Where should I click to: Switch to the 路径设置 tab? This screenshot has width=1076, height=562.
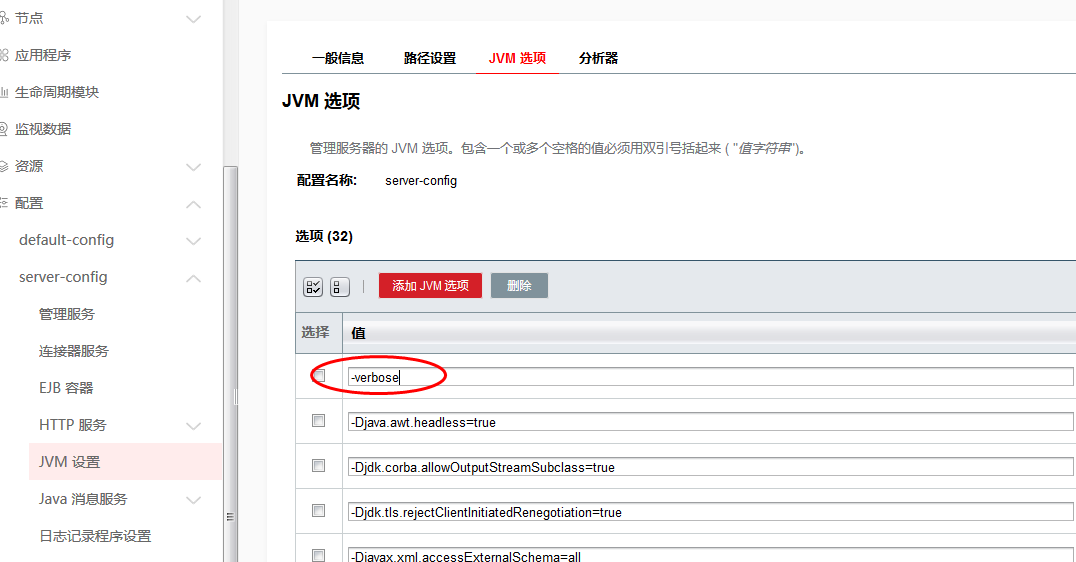[429, 58]
